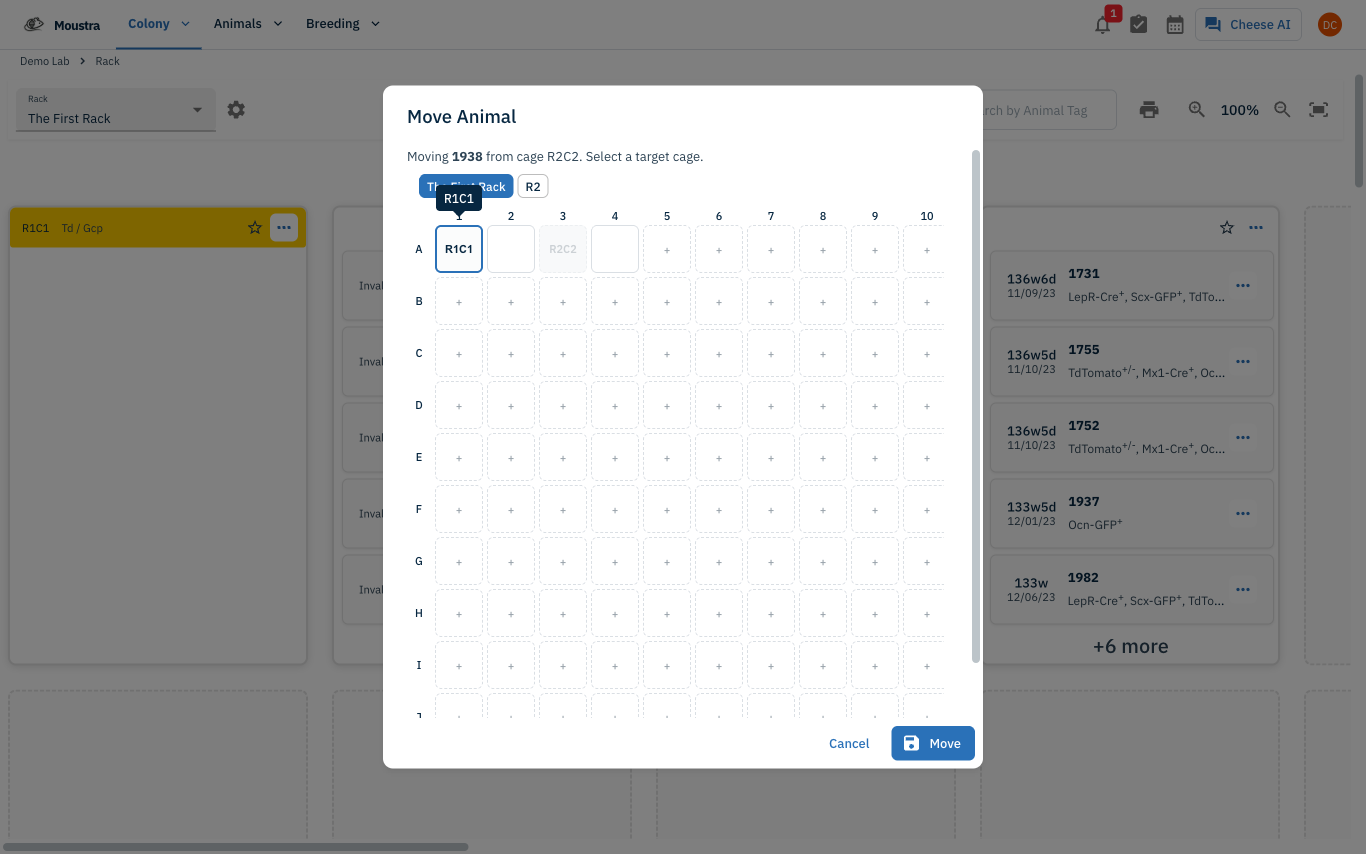This screenshot has height=854, width=1366.
Task: Star the cage containing animal 1731
Action: pyautogui.click(x=1227, y=228)
